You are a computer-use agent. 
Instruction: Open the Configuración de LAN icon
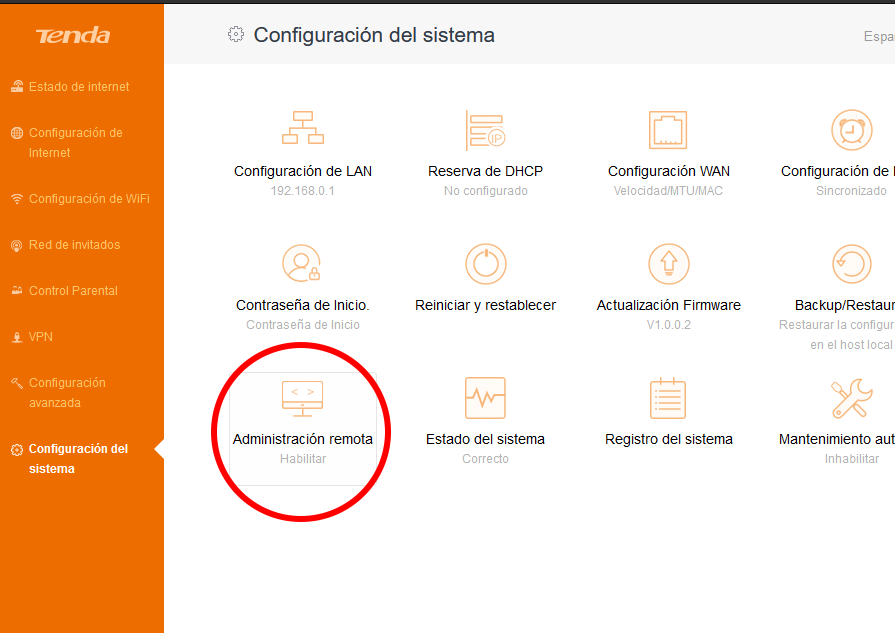coord(303,130)
